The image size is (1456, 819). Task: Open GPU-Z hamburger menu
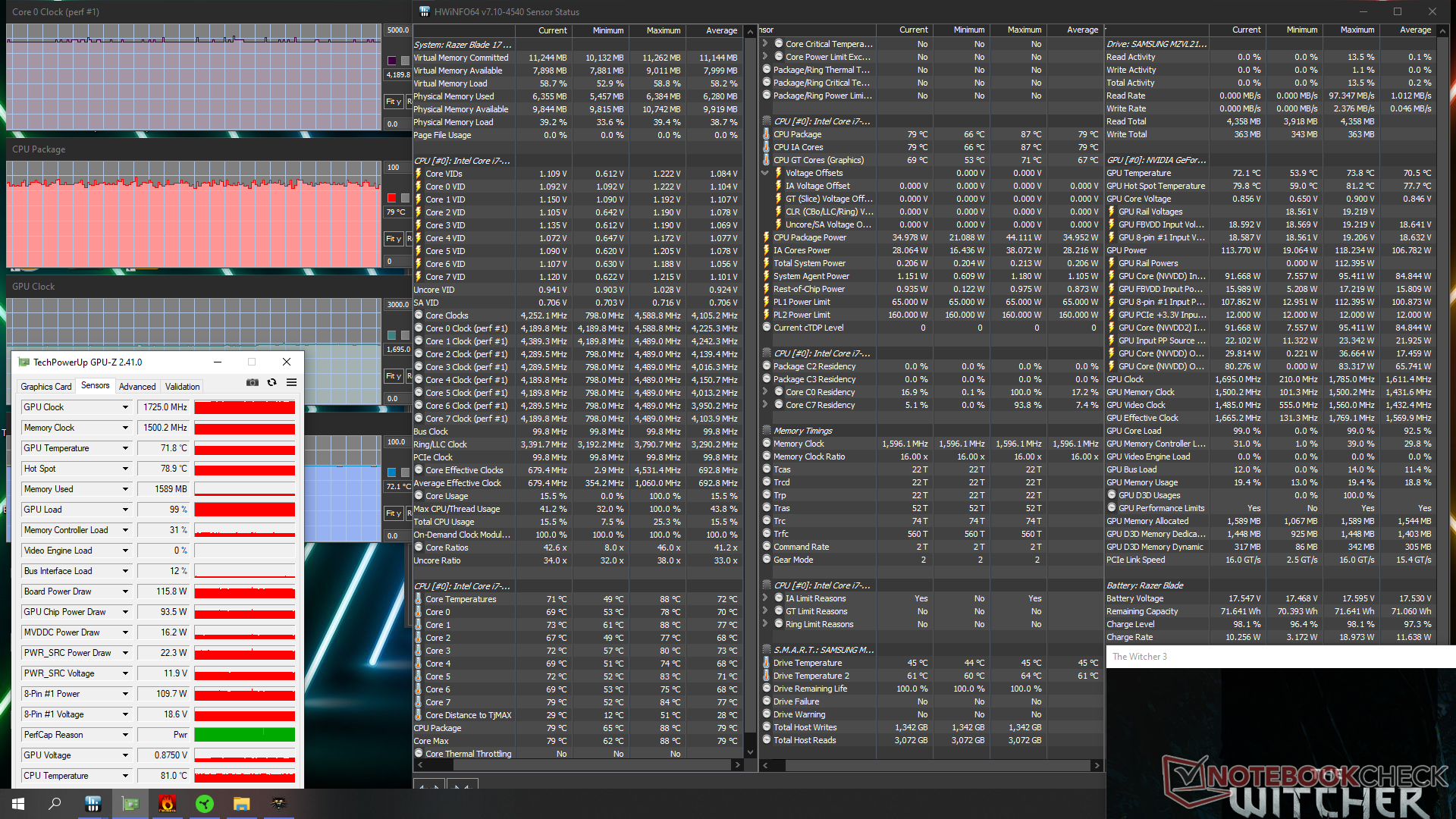[x=291, y=383]
